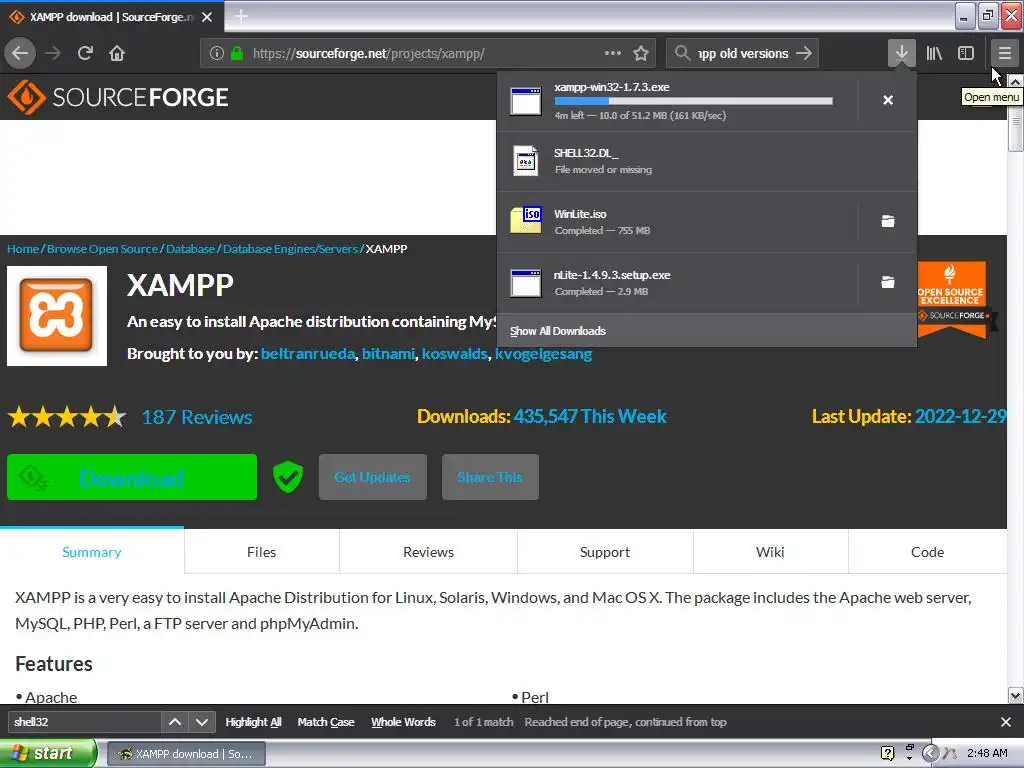Screen dimensions: 1024x768
Task: Open the 187 Reviews link
Action: pyautogui.click(x=197, y=417)
